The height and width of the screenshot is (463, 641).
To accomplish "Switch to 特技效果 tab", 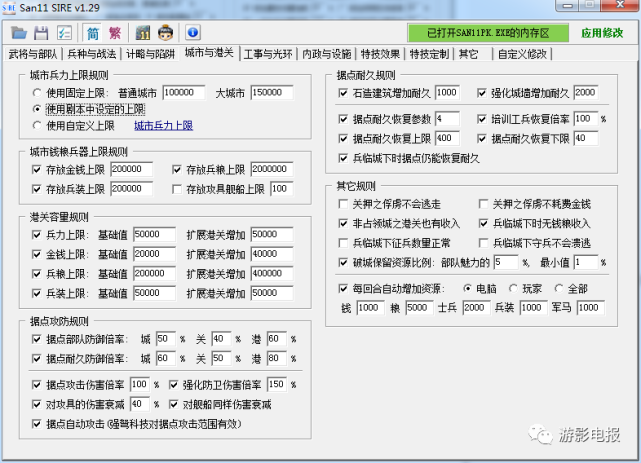I will pos(380,54).
